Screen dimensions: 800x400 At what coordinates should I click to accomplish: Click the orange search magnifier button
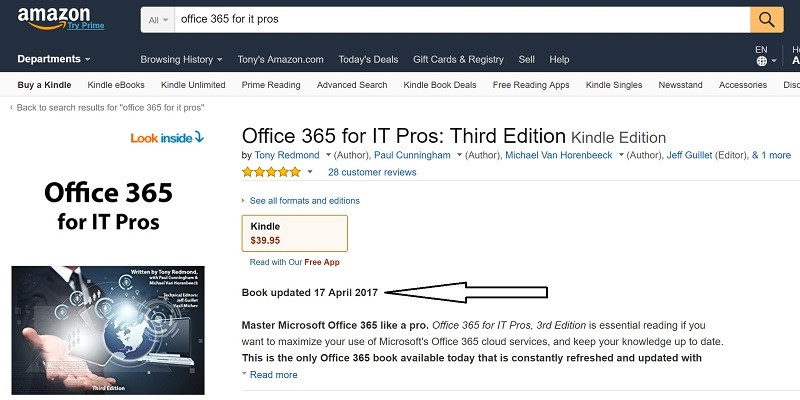pos(766,19)
